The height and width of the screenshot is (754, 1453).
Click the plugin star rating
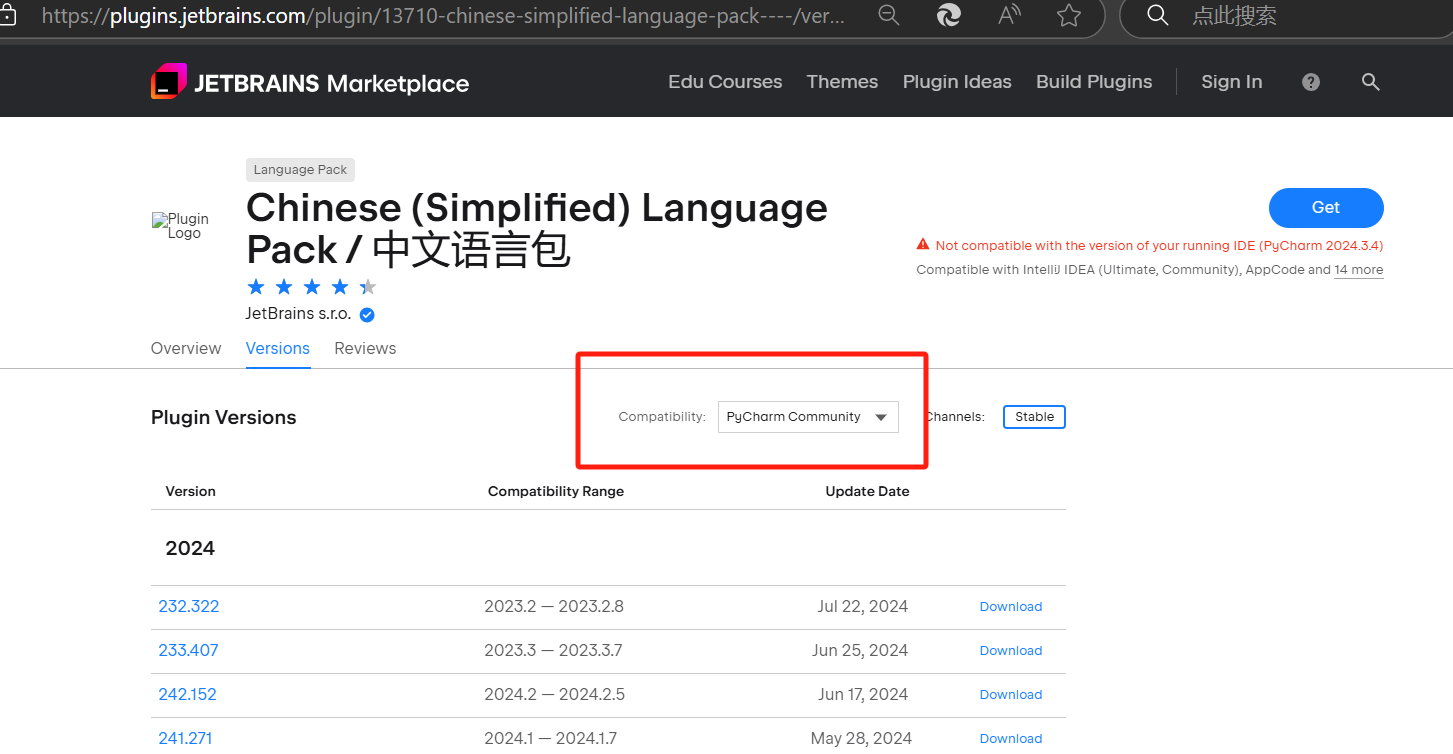pyautogui.click(x=312, y=287)
